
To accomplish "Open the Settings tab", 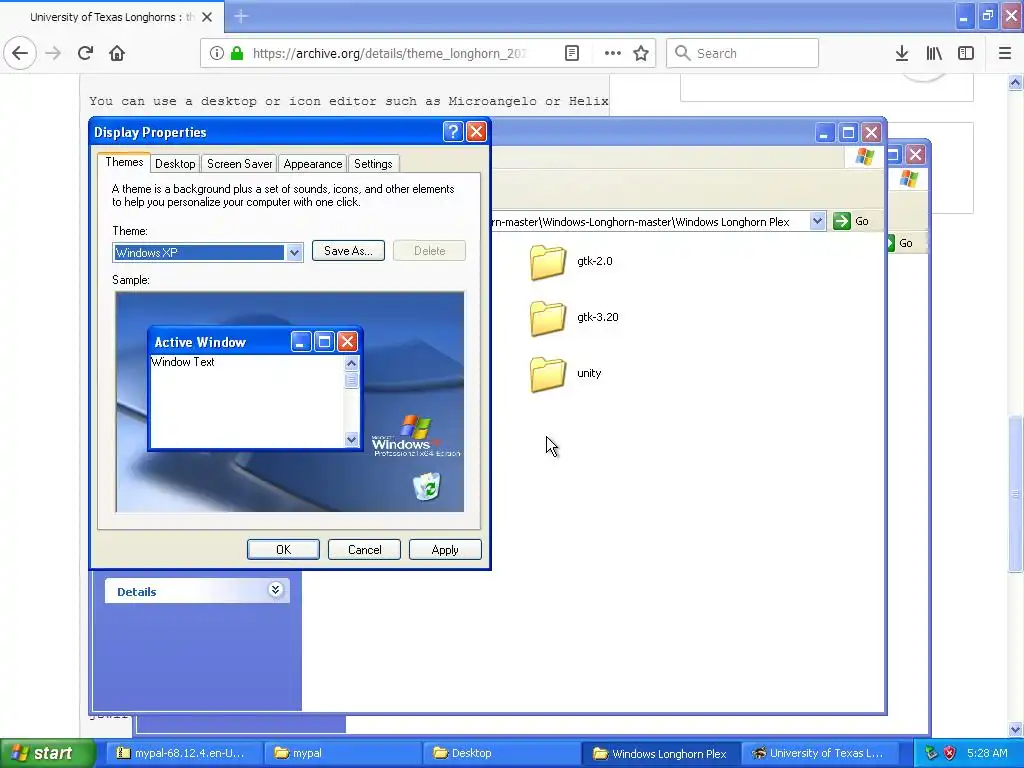I will click(373, 164).
